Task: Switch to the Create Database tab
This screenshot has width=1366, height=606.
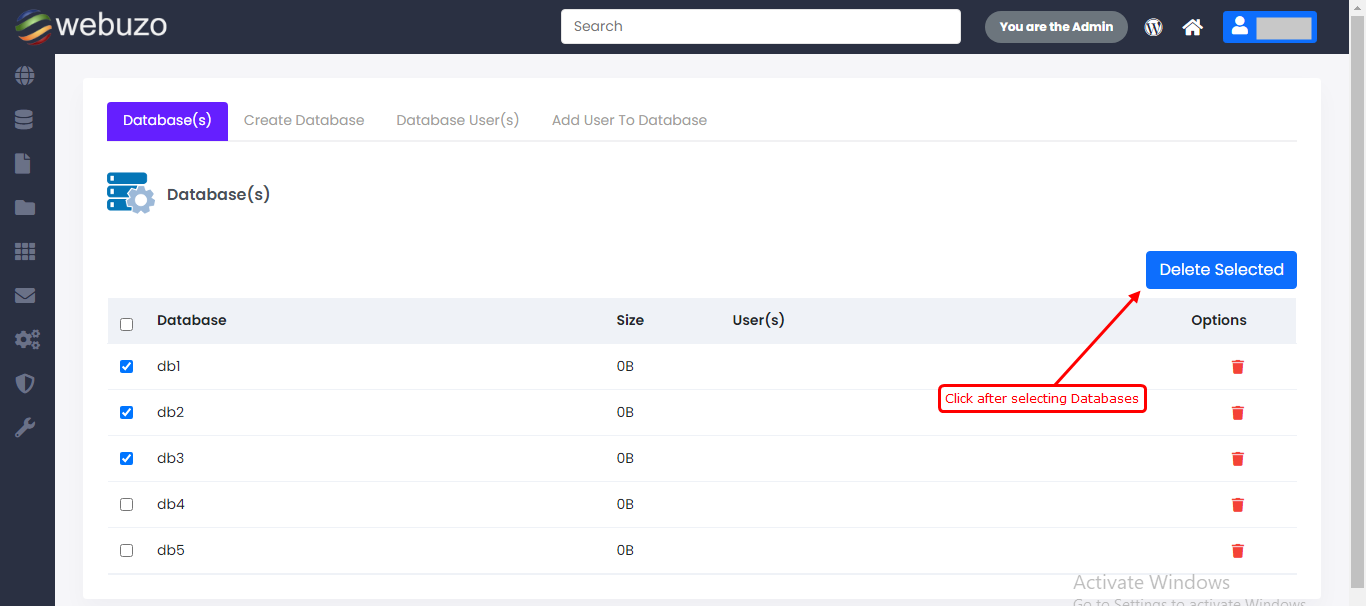Action: coord(304,121)
